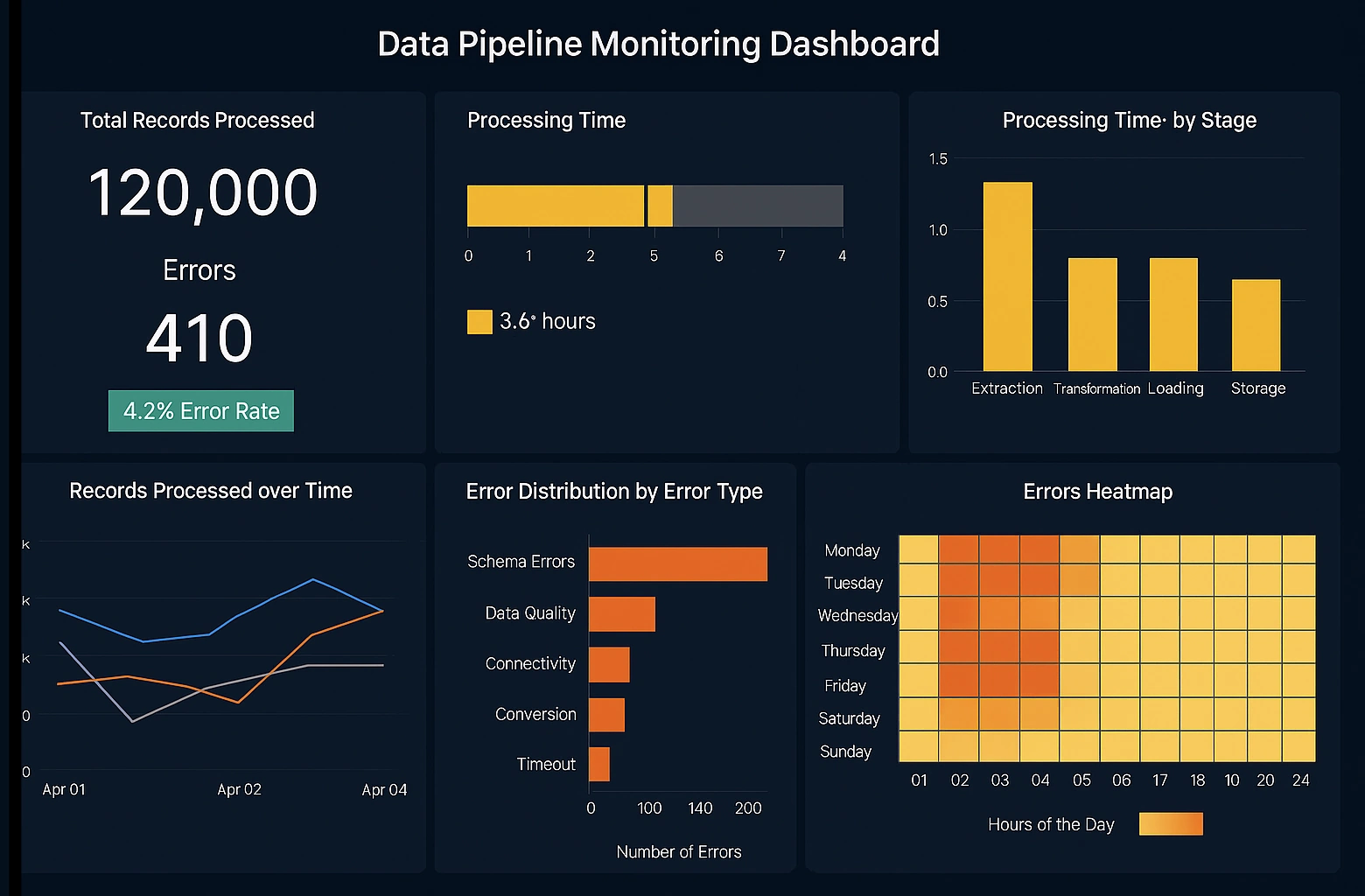Click the Errors value of 410
The height and width of the screenshot is (896, 1365).
tap(199, 339)
